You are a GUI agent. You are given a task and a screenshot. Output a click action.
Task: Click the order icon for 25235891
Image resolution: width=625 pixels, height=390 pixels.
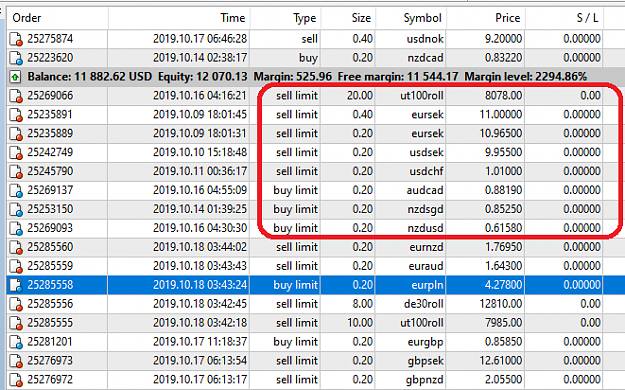click(x=16, y=115)
